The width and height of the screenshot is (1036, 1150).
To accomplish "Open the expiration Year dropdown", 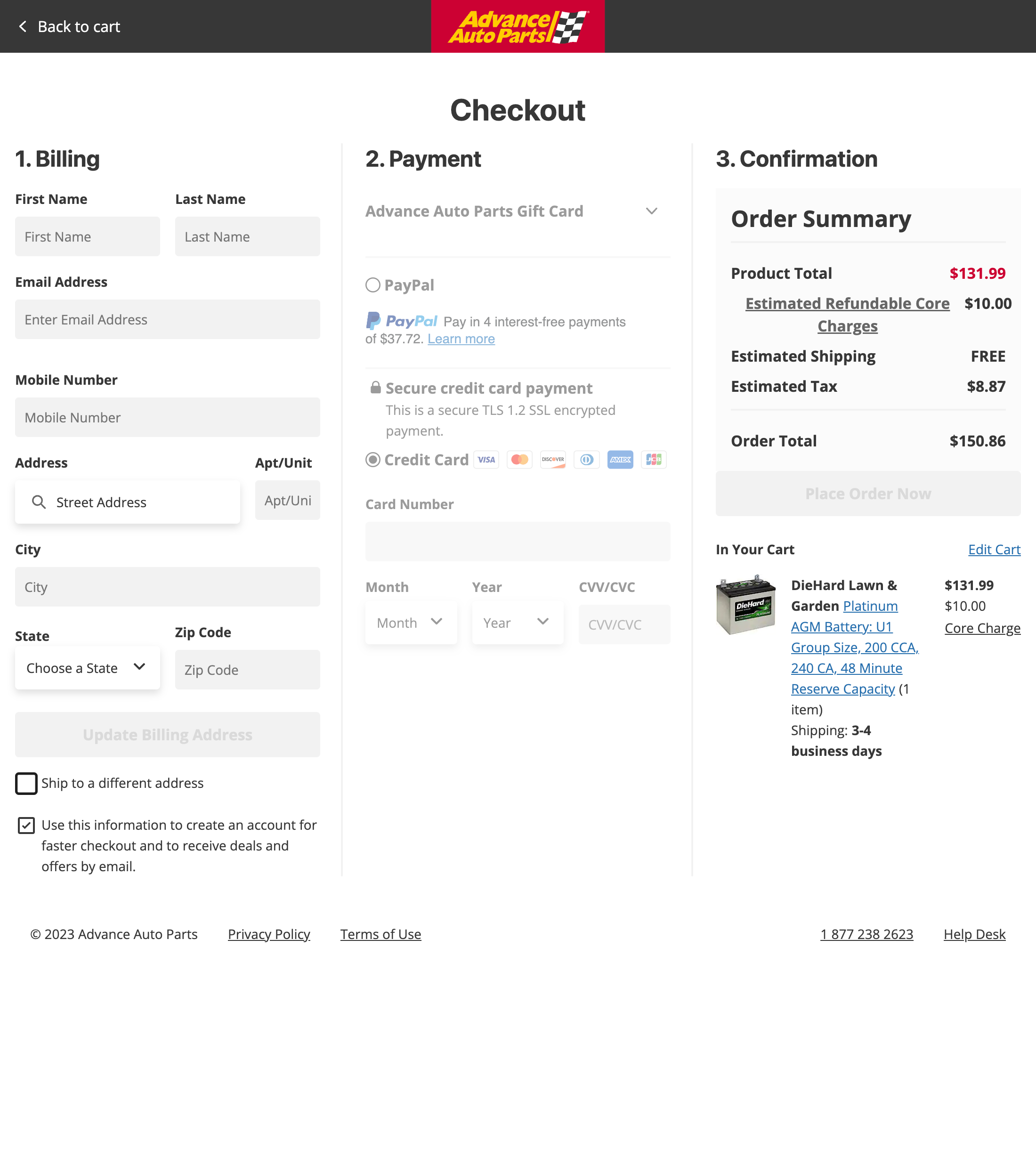I will [517, 622].
